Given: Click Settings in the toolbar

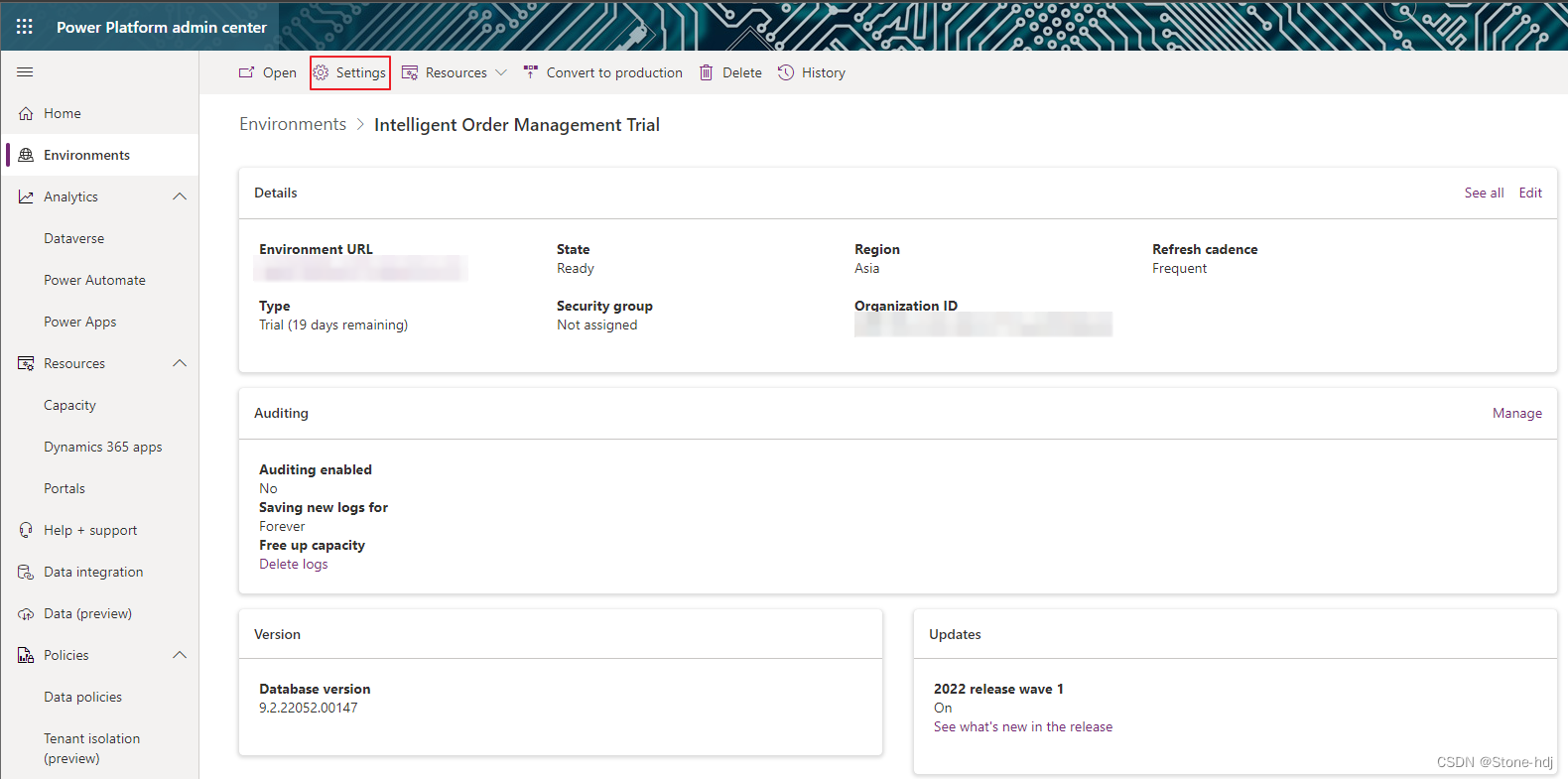Looking at the screenshot, I should pos(350,72).
